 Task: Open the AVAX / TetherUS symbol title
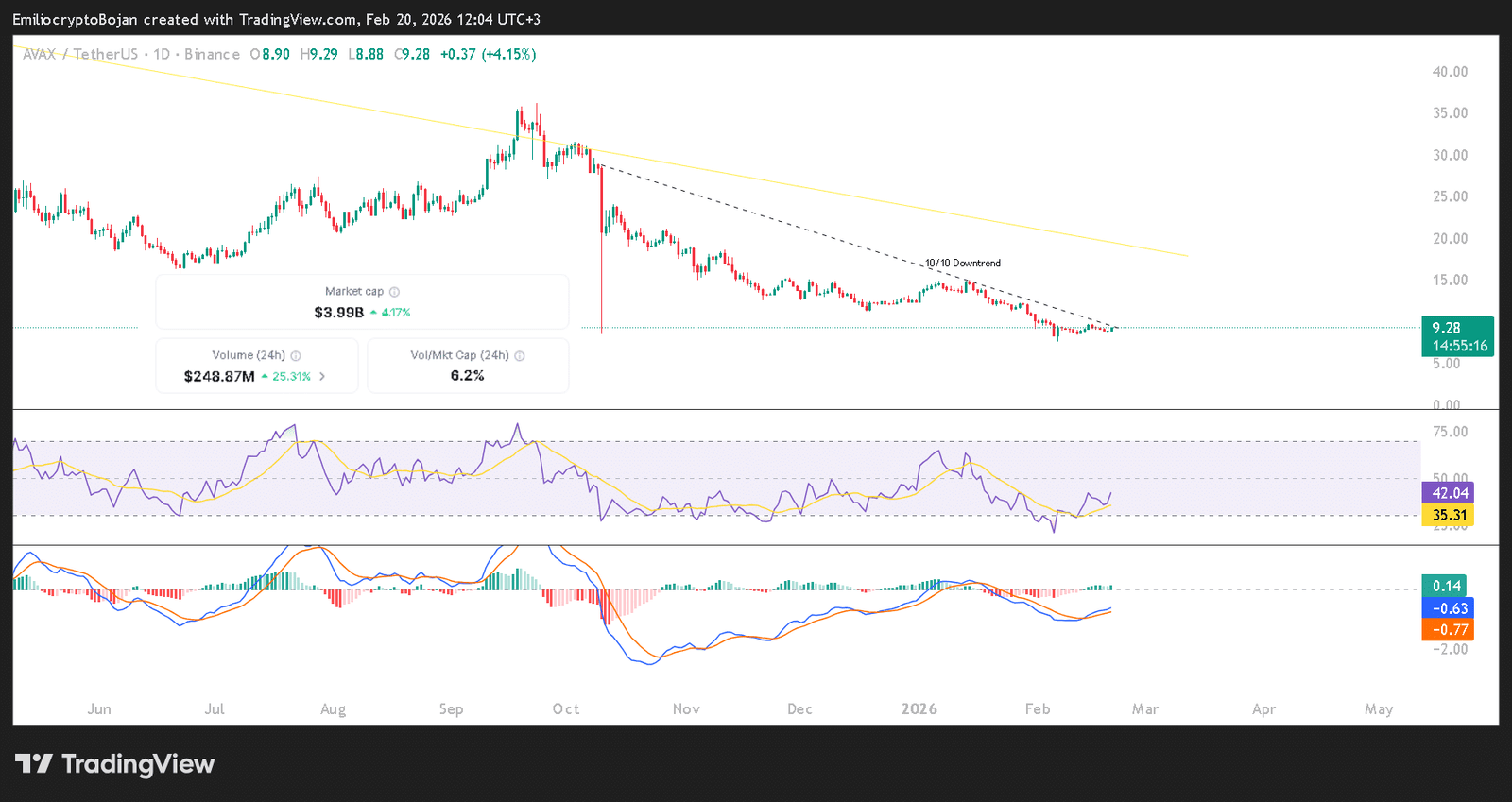click(80, 54)
